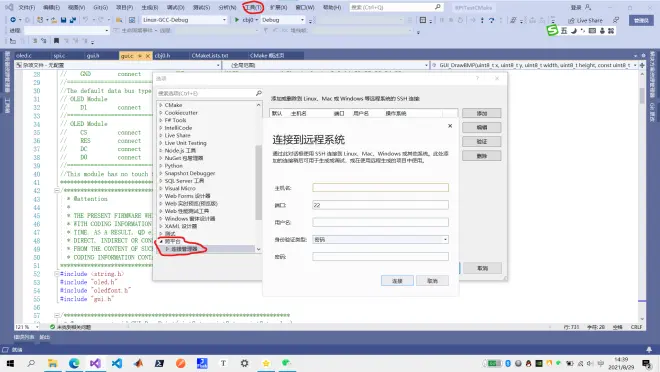Click the taskbar search magnifier
This screenshot has width=660, height=372.
[31, 363]
